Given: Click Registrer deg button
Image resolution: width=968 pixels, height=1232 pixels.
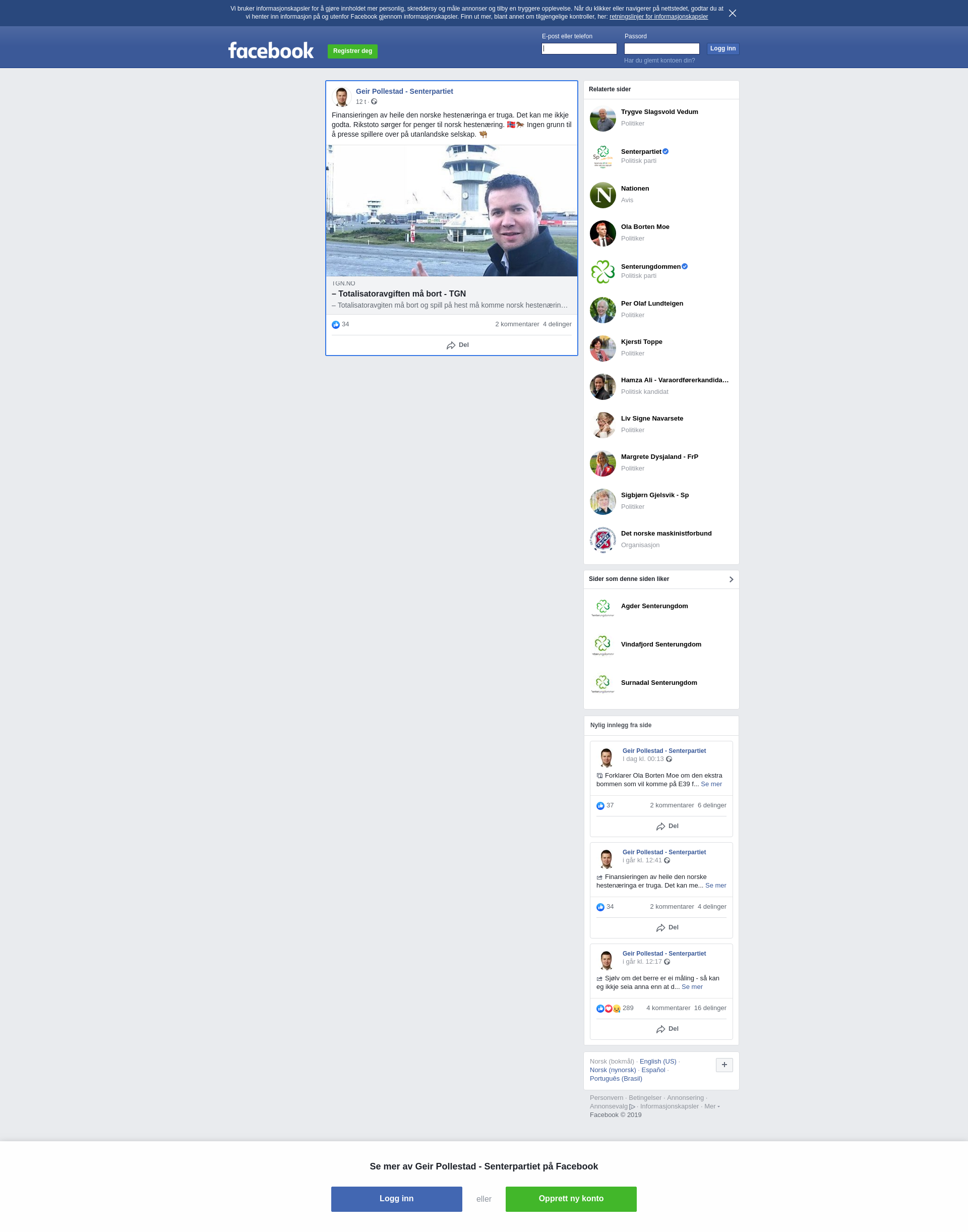Looking at the screenshot, I should (x=352, y=51).
